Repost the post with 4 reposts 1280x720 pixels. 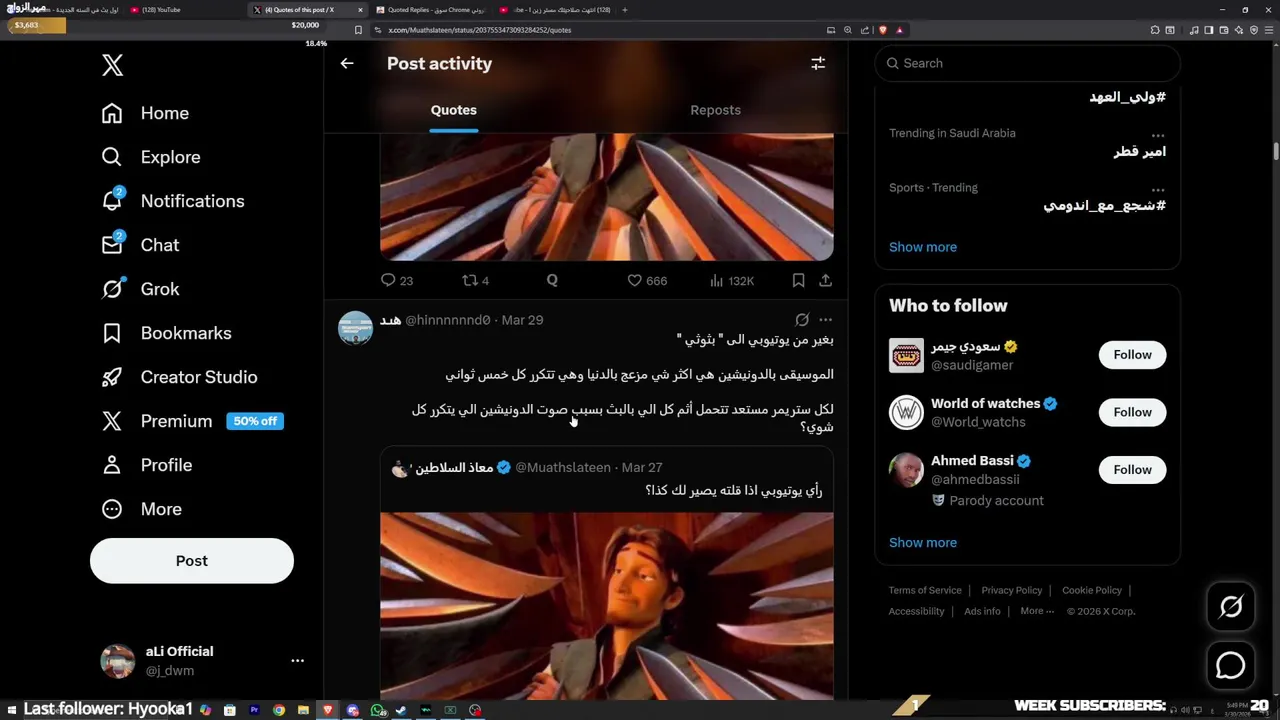tap(475, 281)
